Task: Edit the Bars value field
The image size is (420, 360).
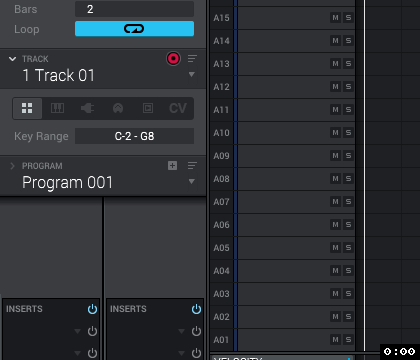Action: [134, 9]
